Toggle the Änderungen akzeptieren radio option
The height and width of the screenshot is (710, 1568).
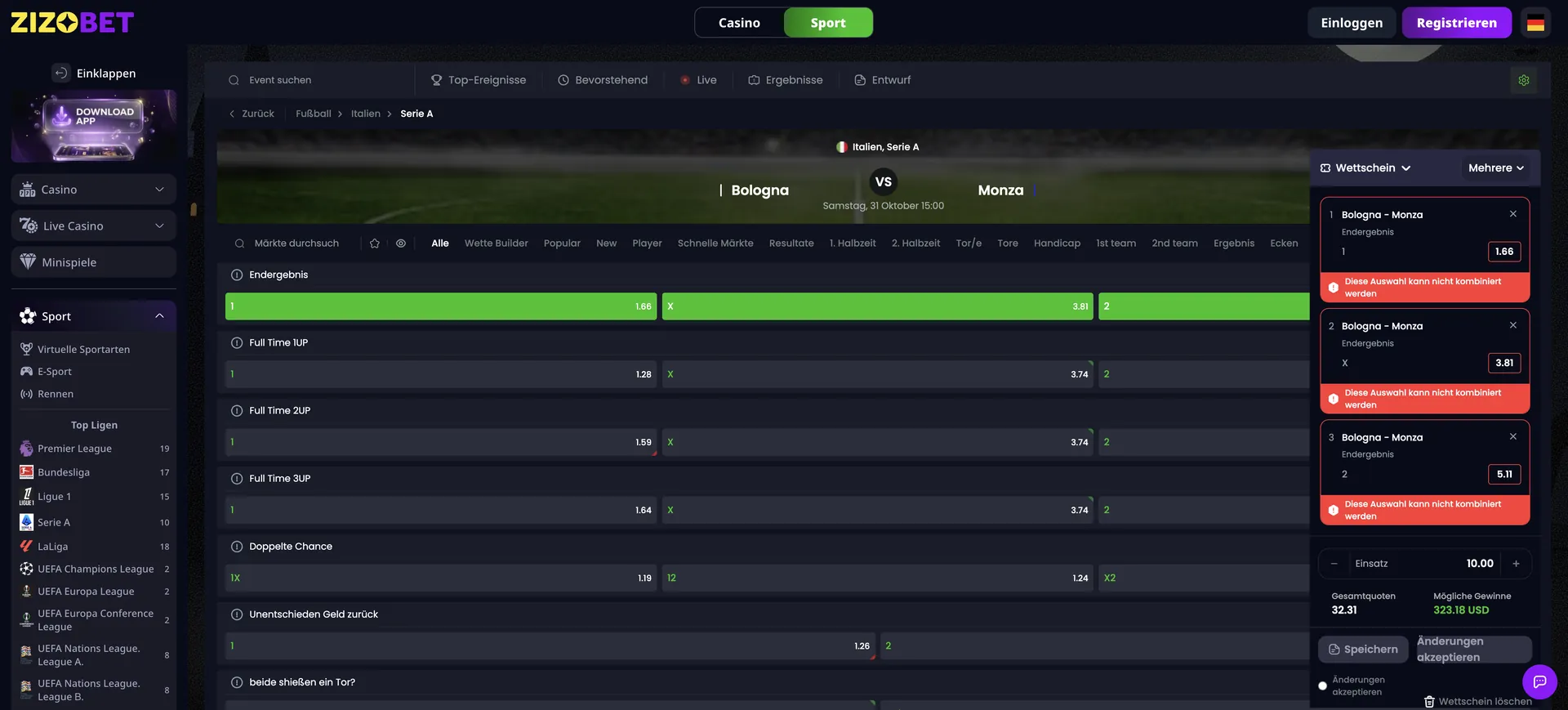[x=1323, y=685]
